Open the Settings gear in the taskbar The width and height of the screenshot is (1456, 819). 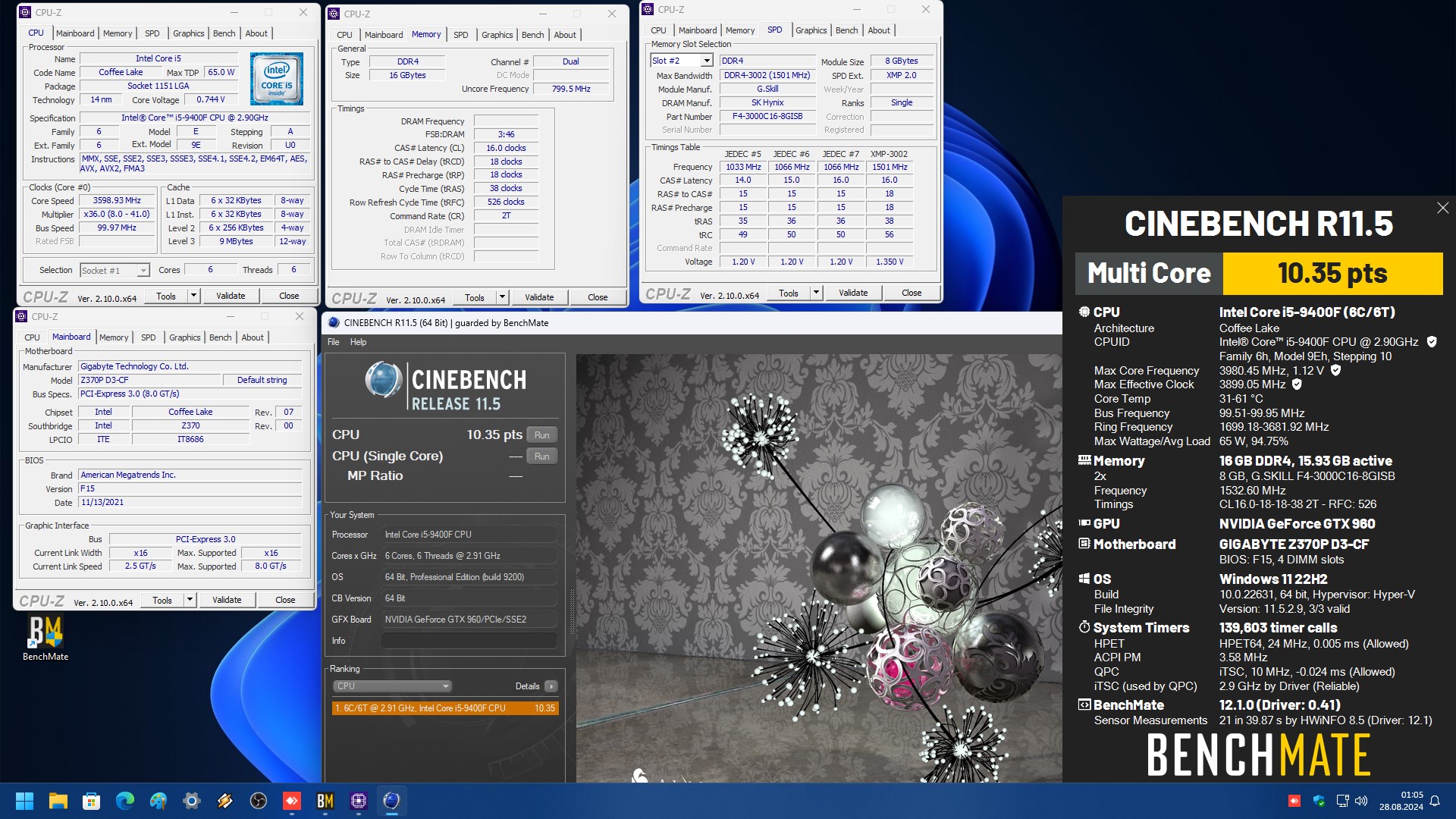(x=191, y=801)
